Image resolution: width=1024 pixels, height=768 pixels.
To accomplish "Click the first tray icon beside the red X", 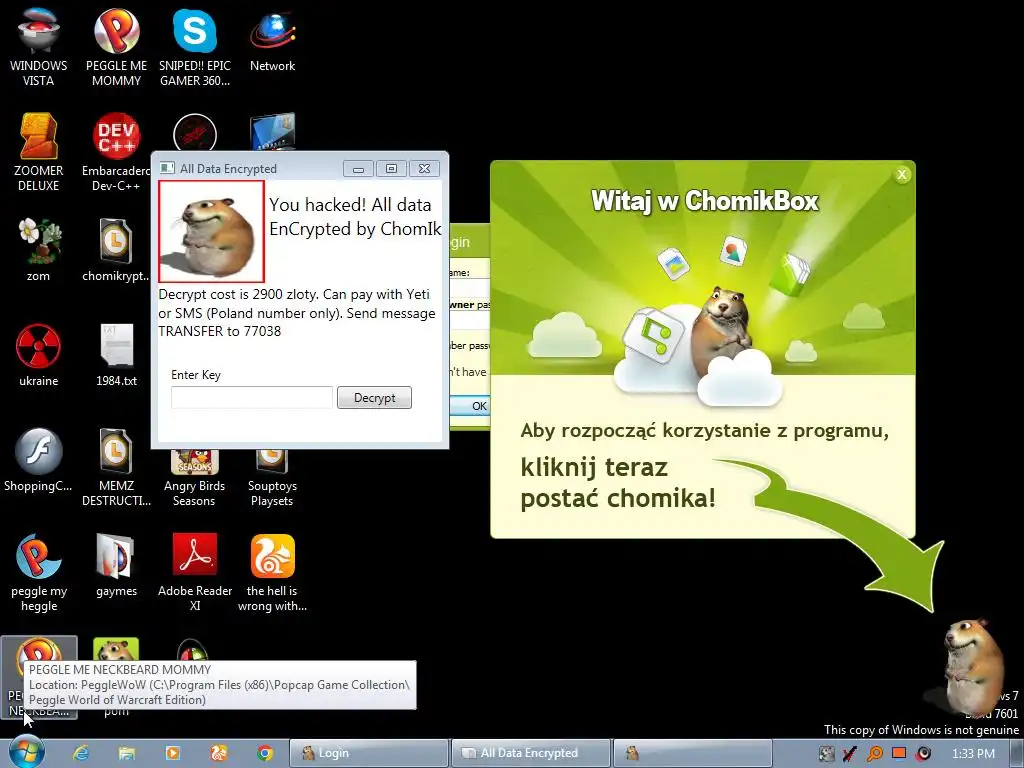I will click(x=826, y=754).
